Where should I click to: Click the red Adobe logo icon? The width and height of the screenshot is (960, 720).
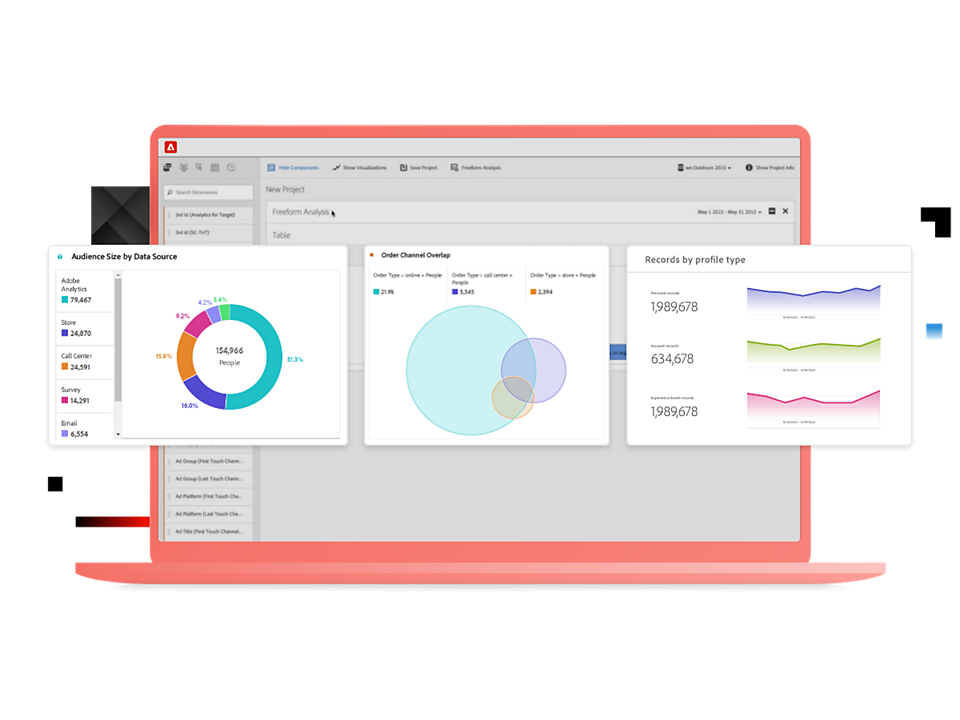click(171, 147)
